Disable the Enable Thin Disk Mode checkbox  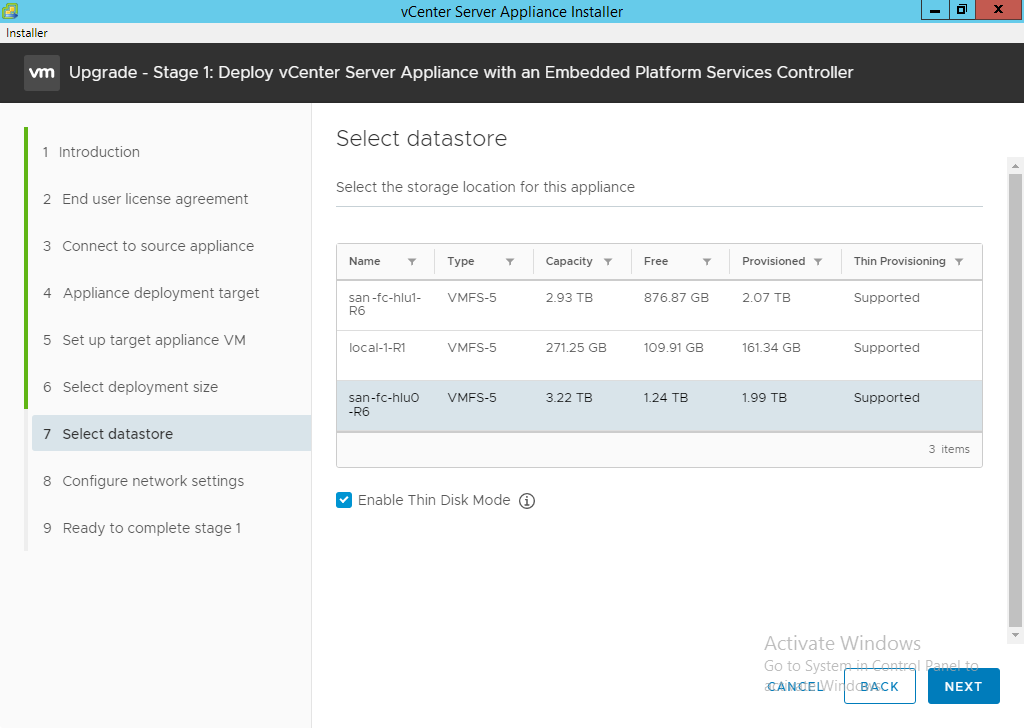click(344, 500)
